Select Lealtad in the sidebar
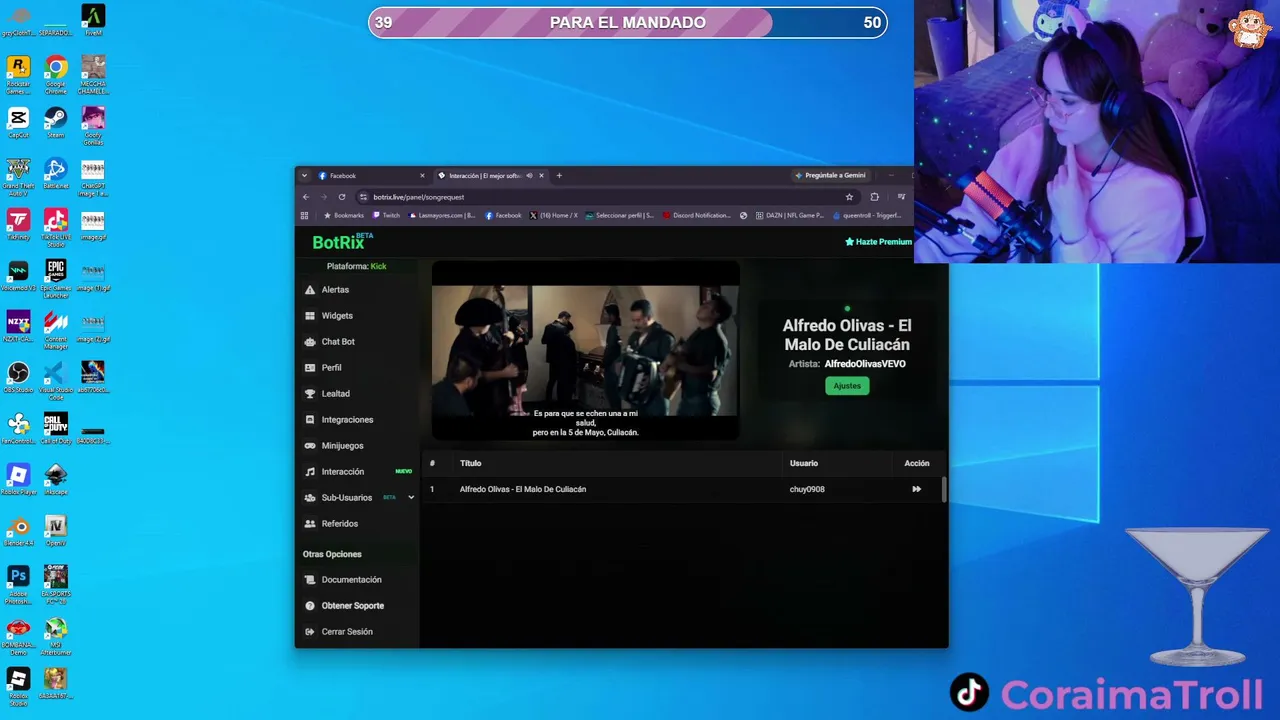This screenshot has width=1280, height=720. [x=335, y=394]
